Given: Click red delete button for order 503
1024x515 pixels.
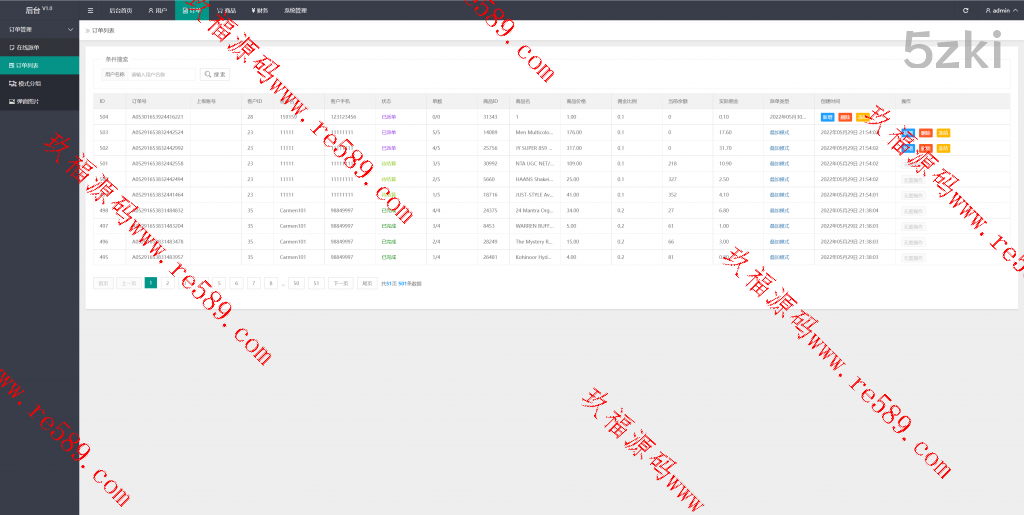Looking at the screenshot, I should (925, 132).
